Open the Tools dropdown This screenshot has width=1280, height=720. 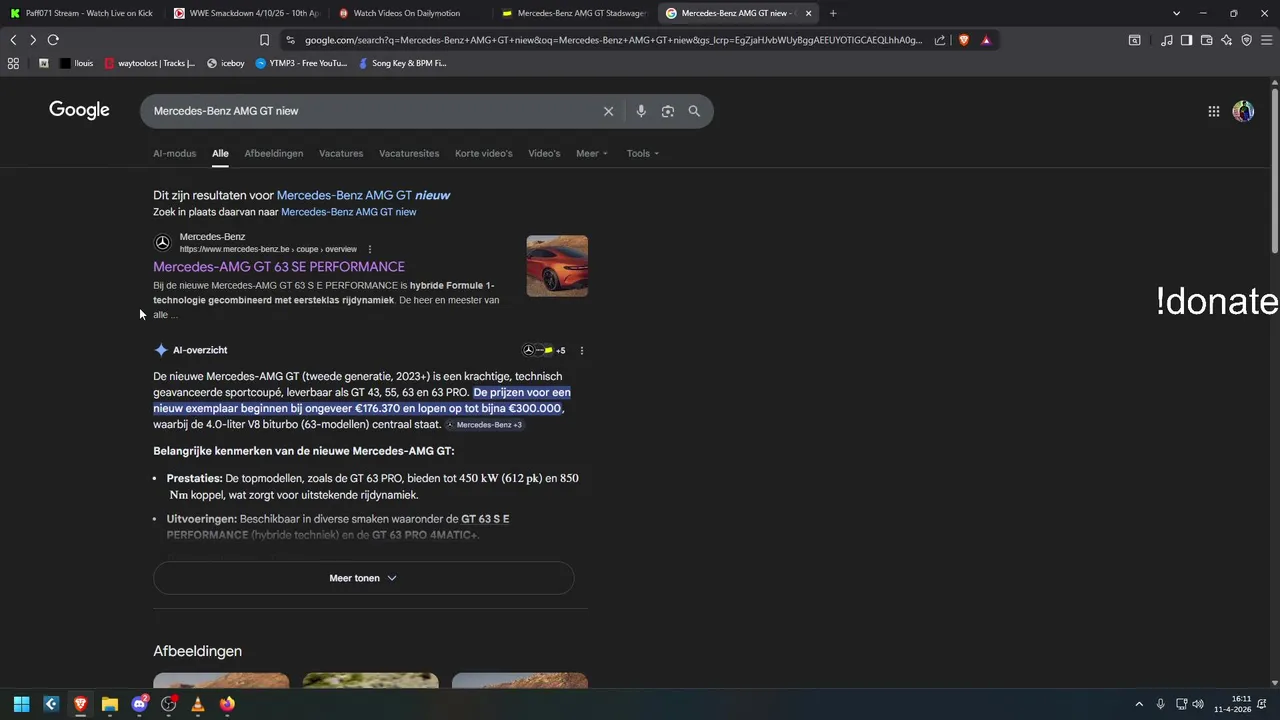642,153
